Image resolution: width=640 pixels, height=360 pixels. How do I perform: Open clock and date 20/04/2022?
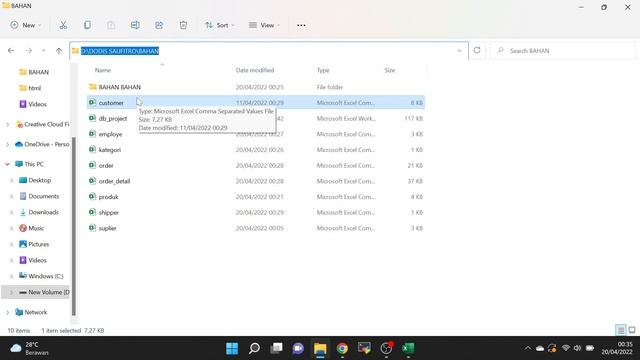pyautogui.click(x=617, y=348)
